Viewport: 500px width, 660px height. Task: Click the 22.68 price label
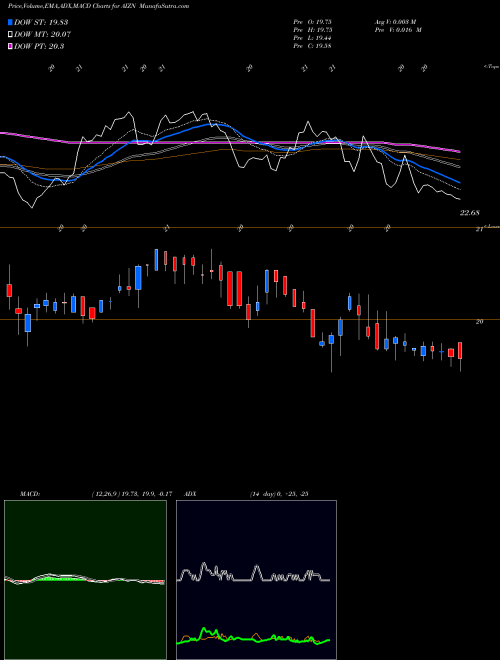coord(469,213)
